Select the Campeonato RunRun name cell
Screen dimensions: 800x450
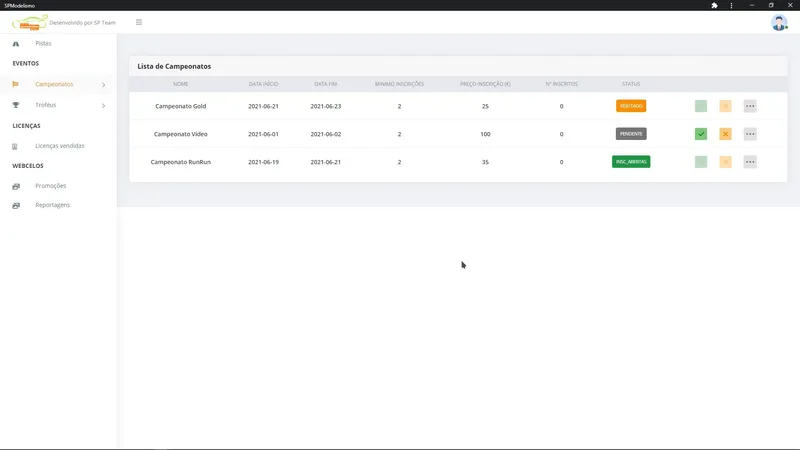click(181, 162)
